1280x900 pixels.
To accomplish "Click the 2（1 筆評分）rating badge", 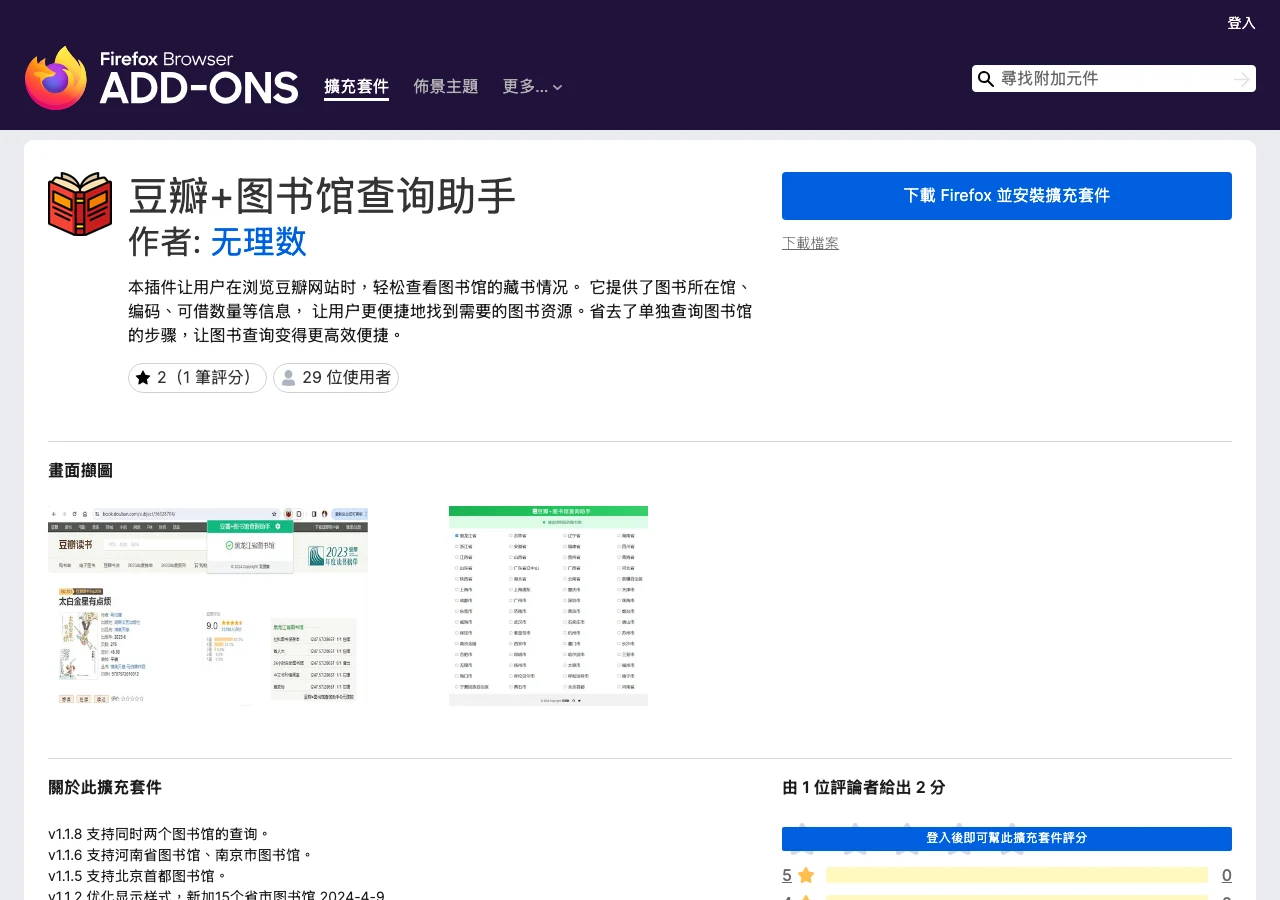I will click(197, 378).
